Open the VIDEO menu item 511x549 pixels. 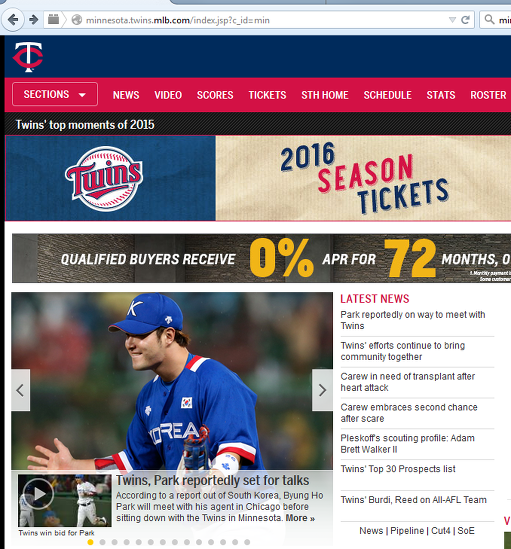point(168,95)
